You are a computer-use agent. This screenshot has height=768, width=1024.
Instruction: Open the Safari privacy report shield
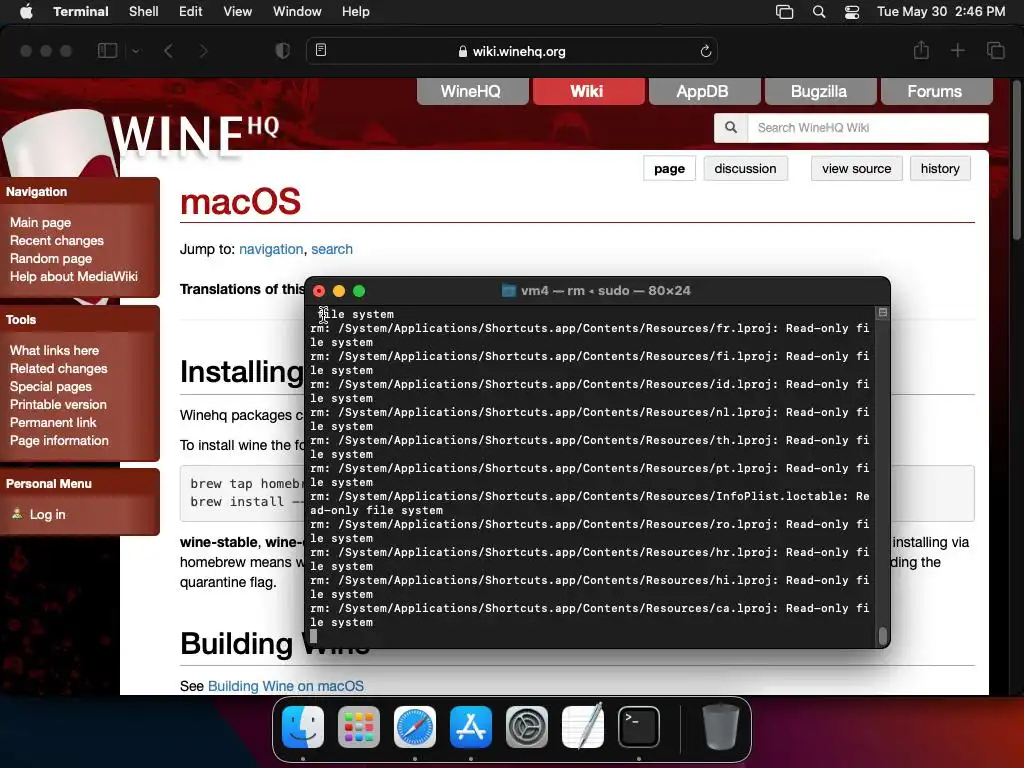click(283, 51)
